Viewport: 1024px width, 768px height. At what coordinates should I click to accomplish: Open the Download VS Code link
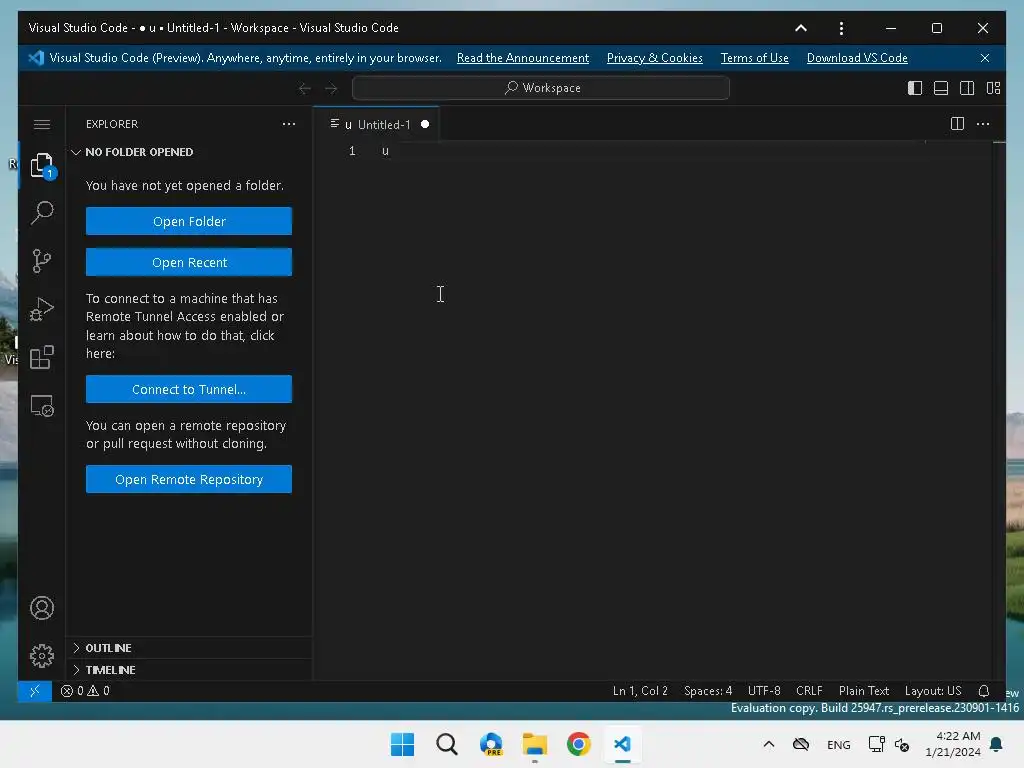click(x=857, y=58)
